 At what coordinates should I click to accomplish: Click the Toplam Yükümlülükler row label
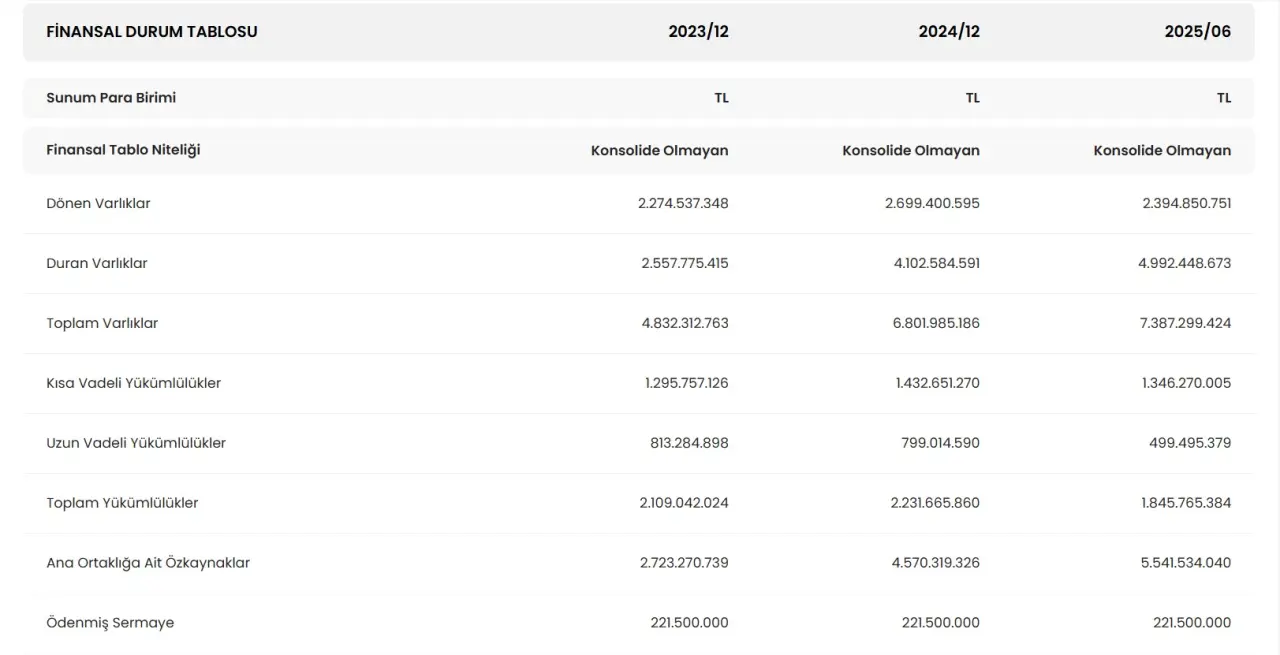coord(122,503)
